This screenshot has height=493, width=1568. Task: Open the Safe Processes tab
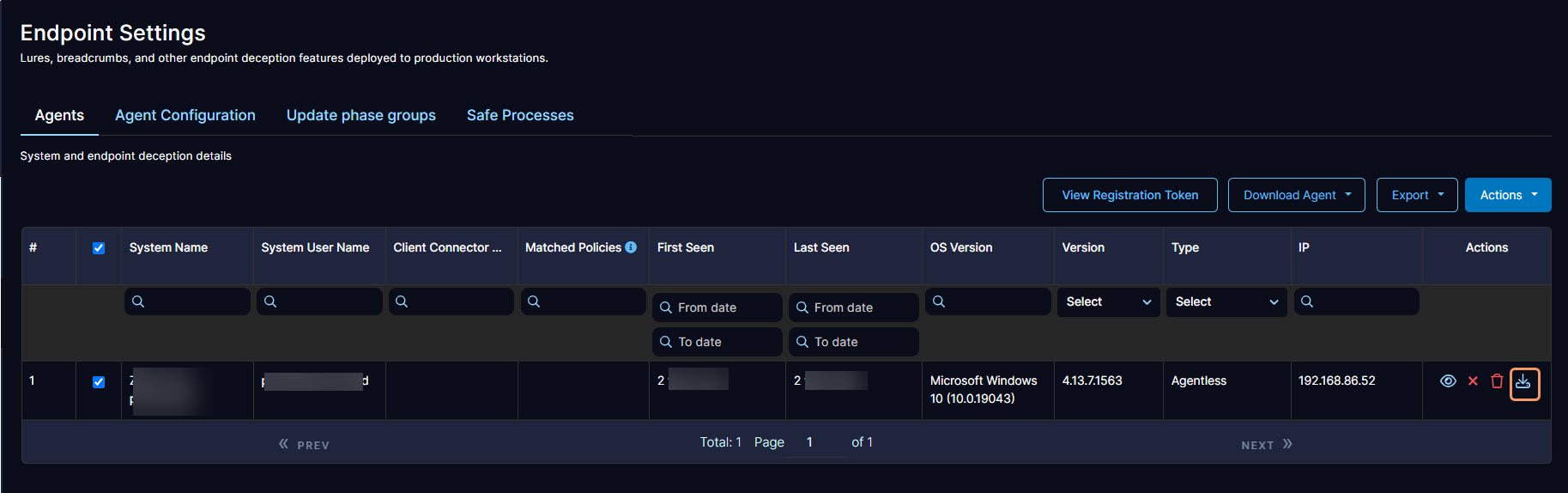(x=520, y=115)
